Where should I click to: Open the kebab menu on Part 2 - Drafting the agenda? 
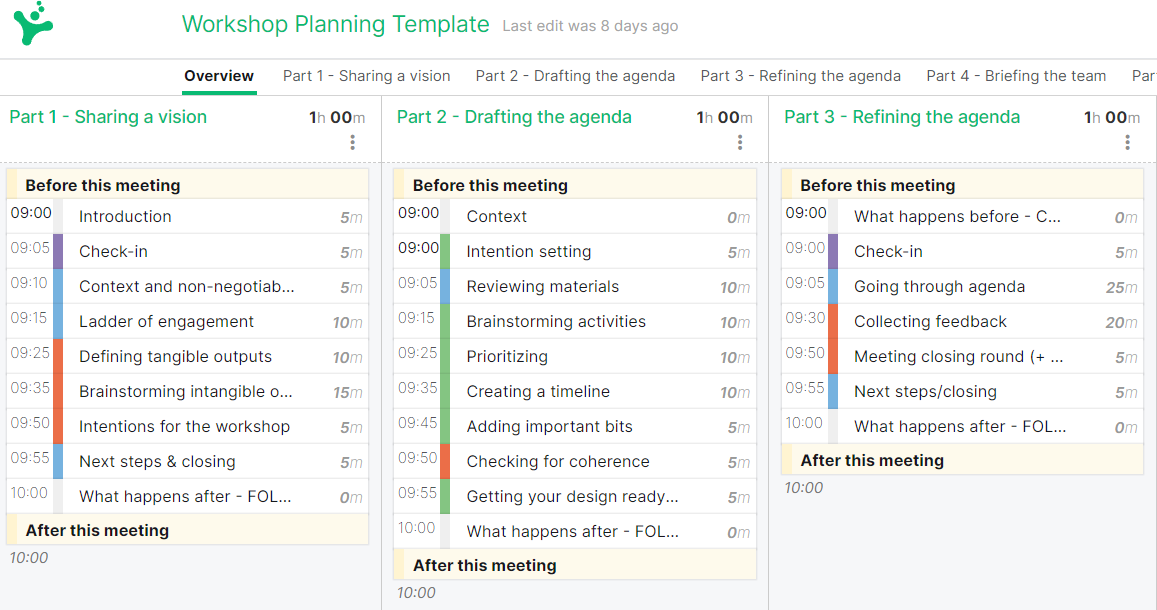coord(739,142)
